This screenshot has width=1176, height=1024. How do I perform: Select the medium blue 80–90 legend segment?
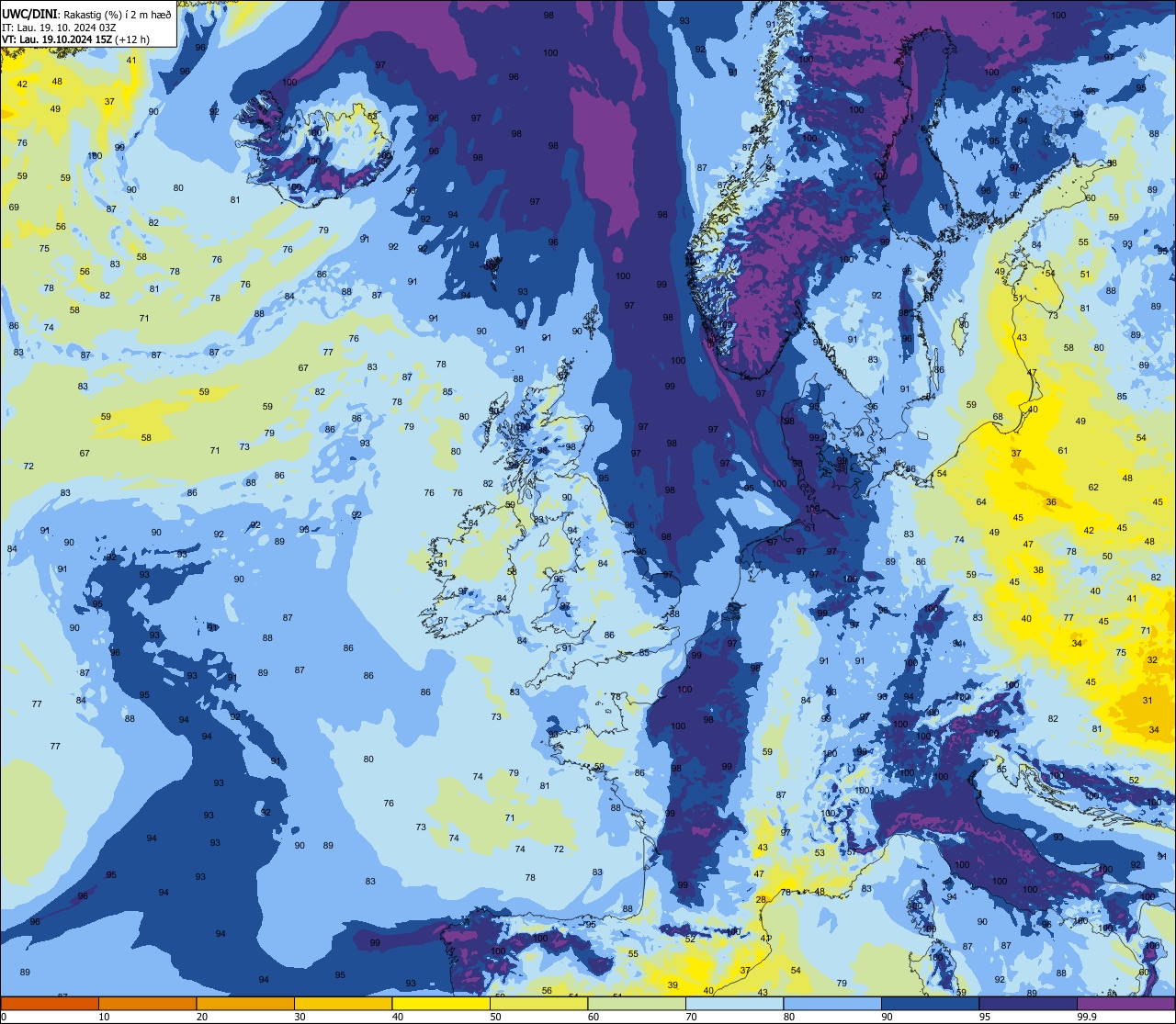coord(832,1003)
